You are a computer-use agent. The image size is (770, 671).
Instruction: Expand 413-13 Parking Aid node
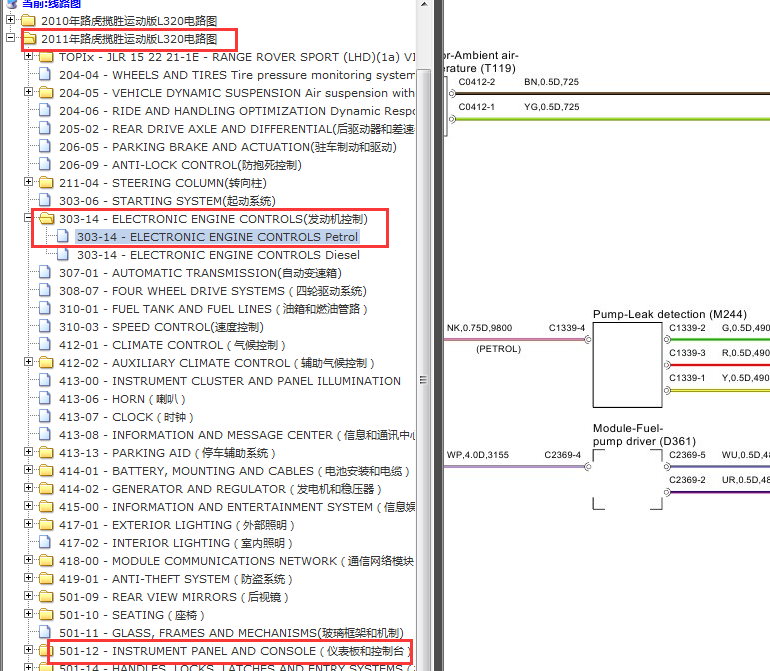pyautogui.click(x=28, y=451)
